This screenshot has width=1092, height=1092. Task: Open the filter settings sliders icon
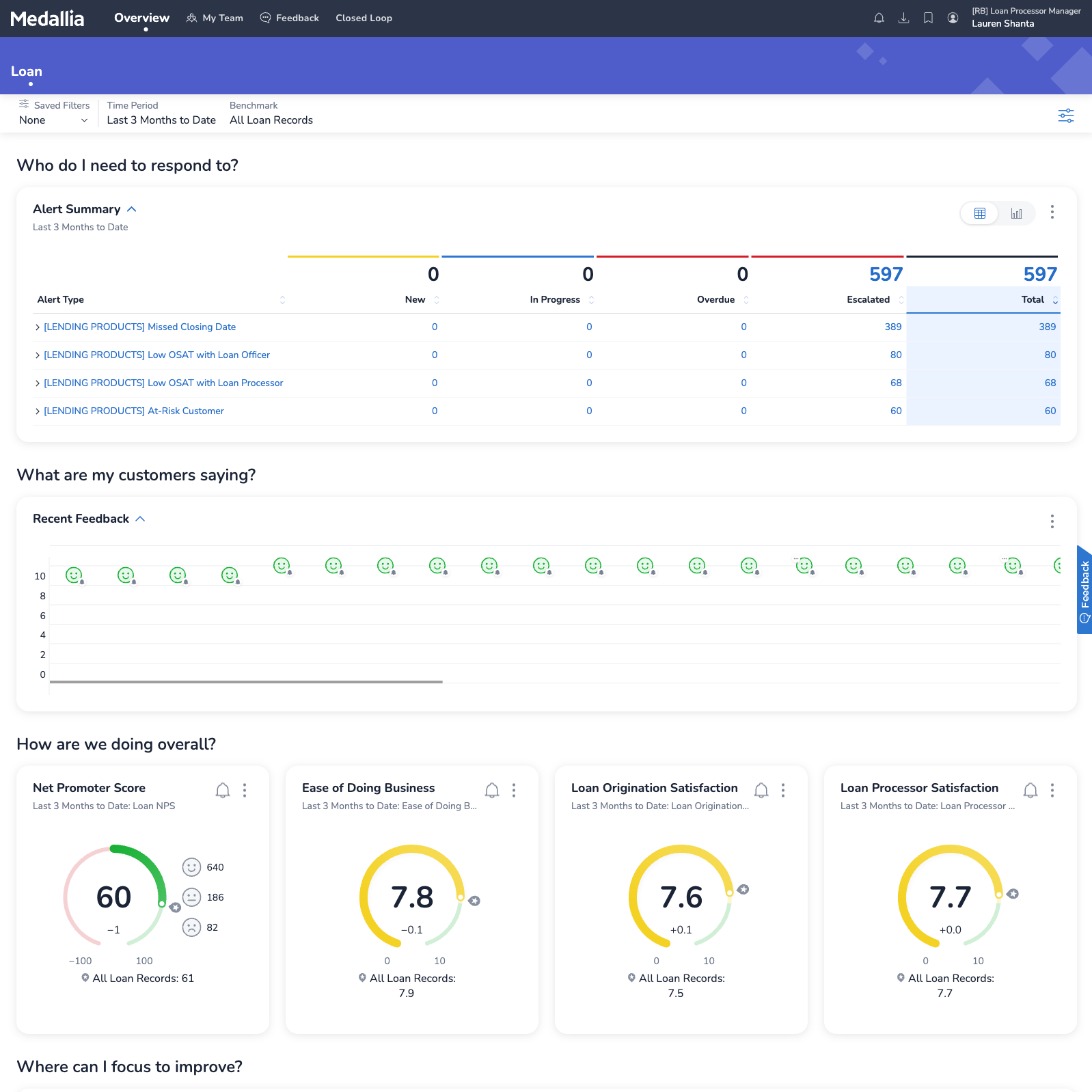pos(1065,115)
